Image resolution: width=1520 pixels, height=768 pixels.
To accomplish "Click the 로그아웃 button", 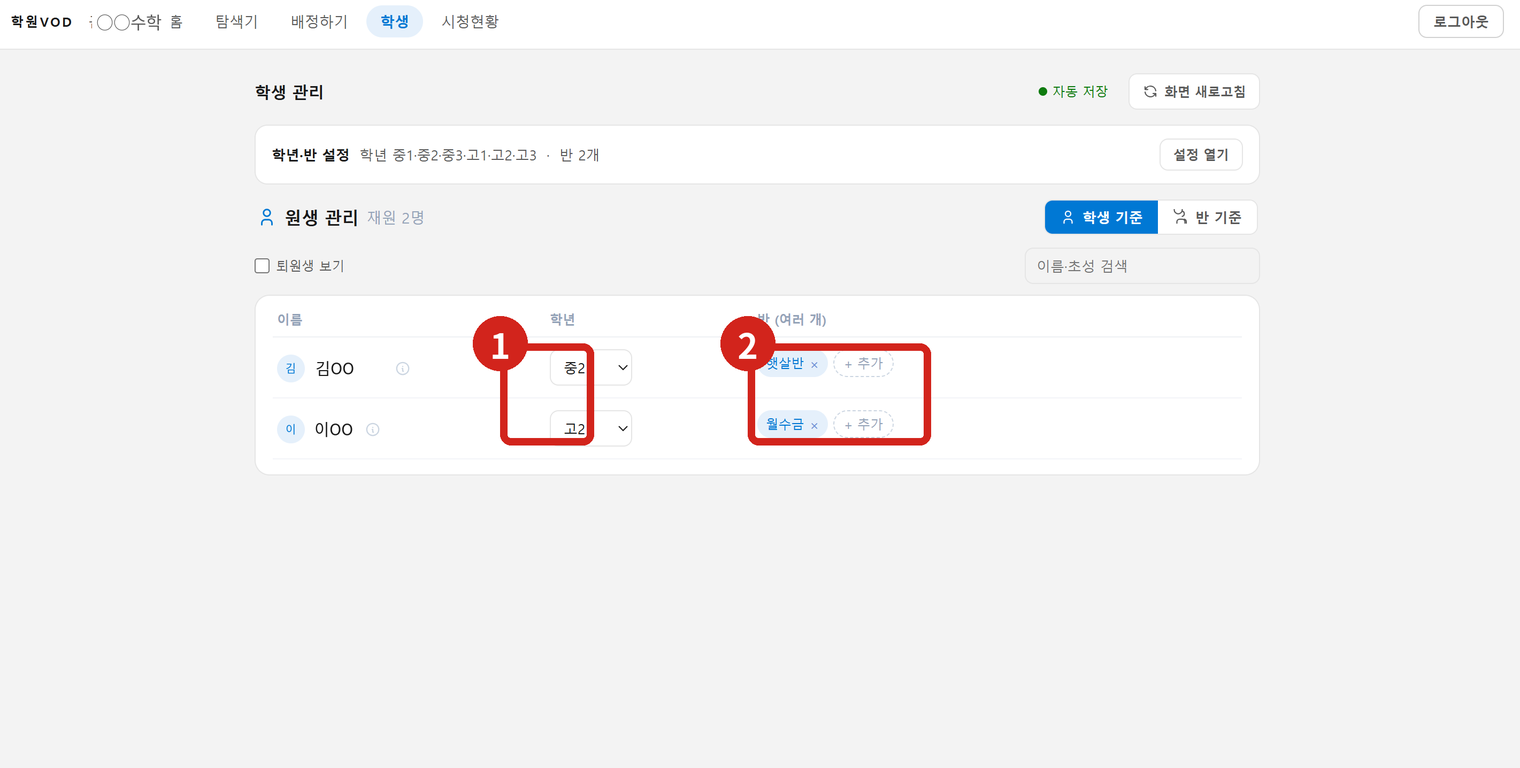I will [x=1461, y=21].
